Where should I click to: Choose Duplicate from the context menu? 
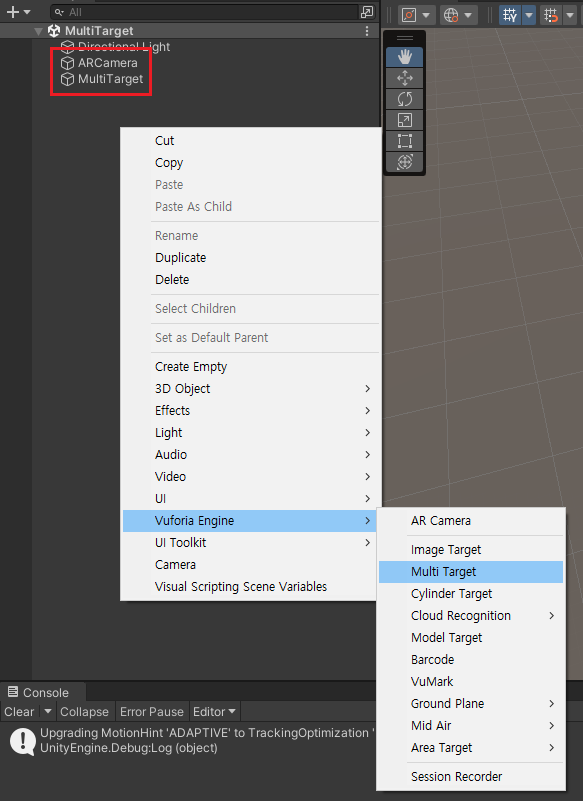click(251, 257)
